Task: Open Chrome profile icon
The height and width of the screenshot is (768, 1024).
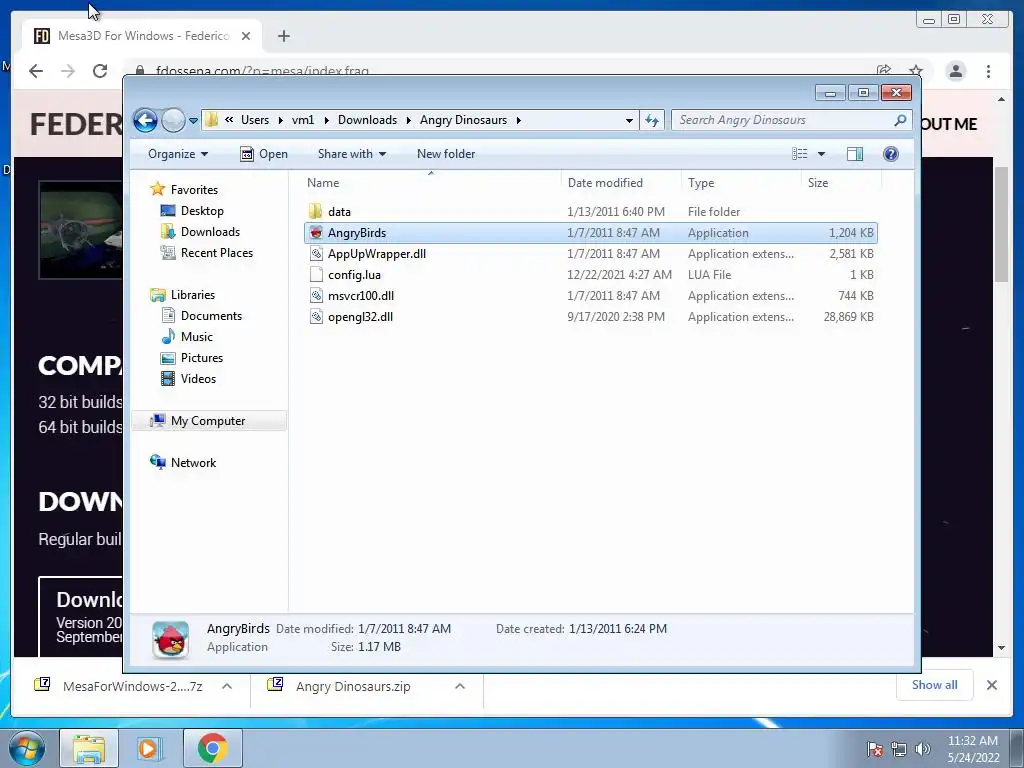Action: (x=956, y=71)
